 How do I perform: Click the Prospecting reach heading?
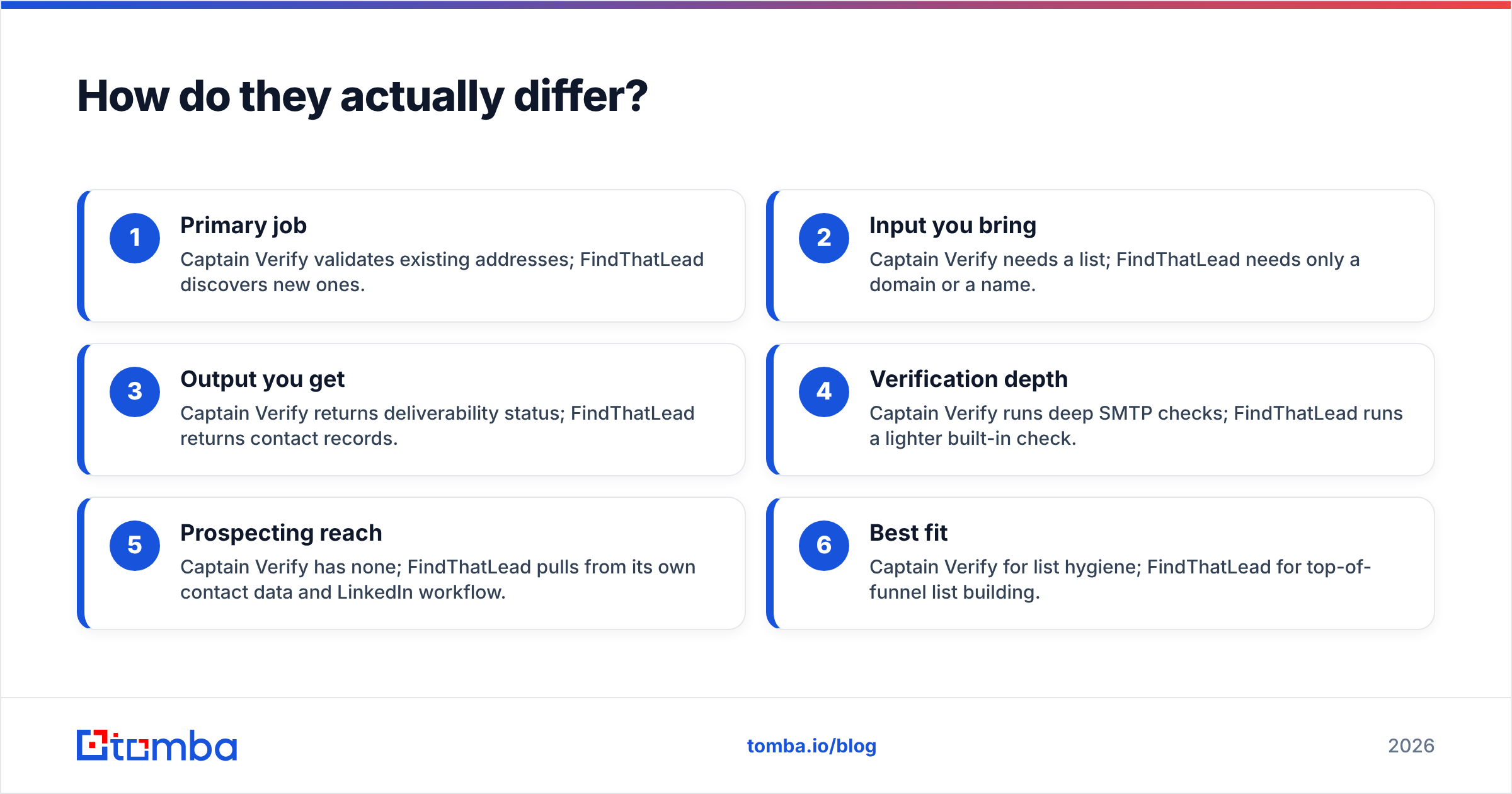[281, 533]
